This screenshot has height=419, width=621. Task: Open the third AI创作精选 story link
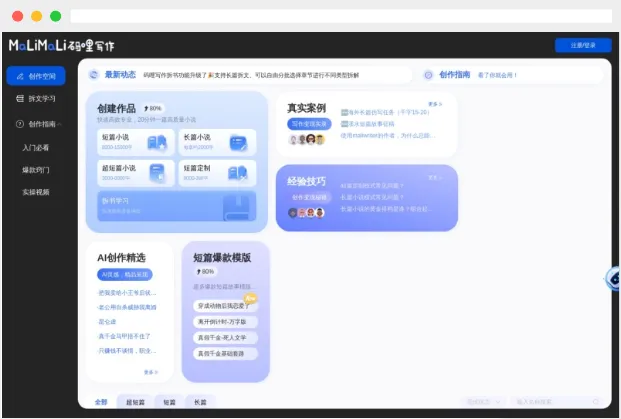[107, 322]
